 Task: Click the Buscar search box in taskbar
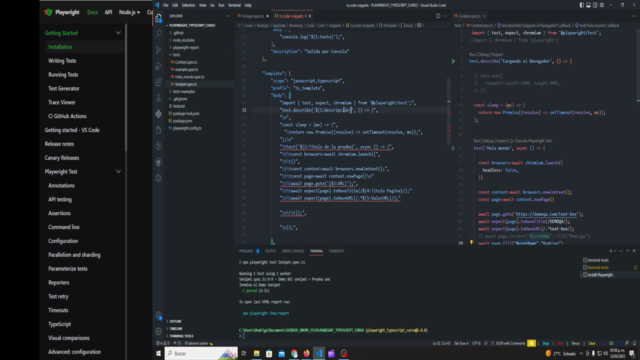click(x=201, y=353)
